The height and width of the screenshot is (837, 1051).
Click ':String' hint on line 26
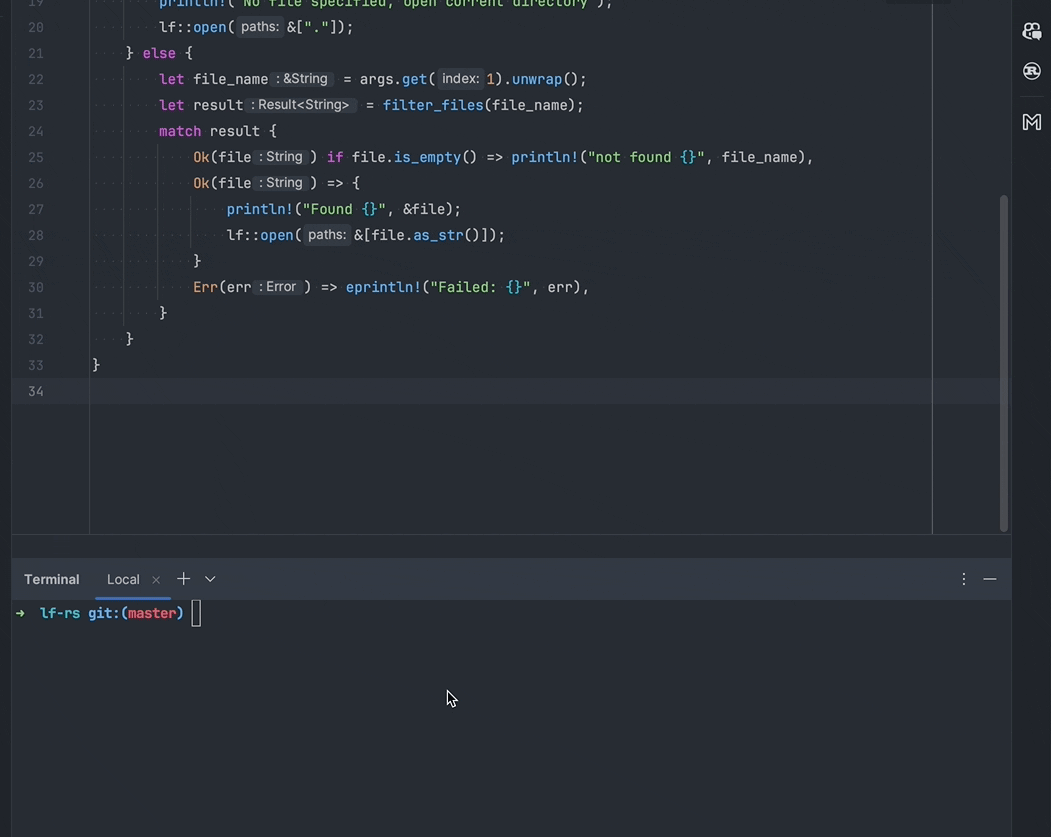(282, 183)
